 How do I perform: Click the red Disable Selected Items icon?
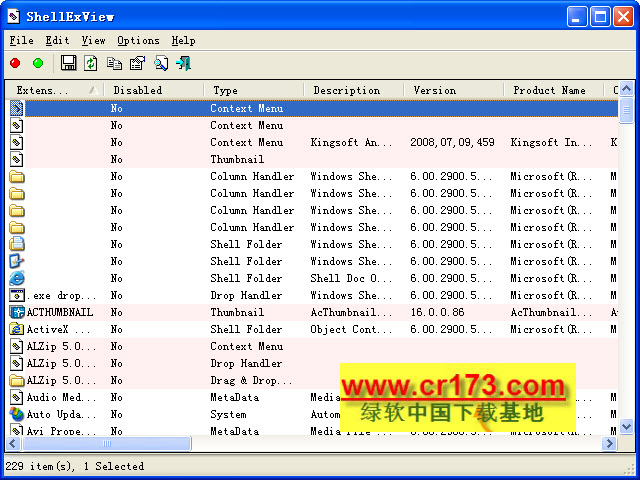15,63
